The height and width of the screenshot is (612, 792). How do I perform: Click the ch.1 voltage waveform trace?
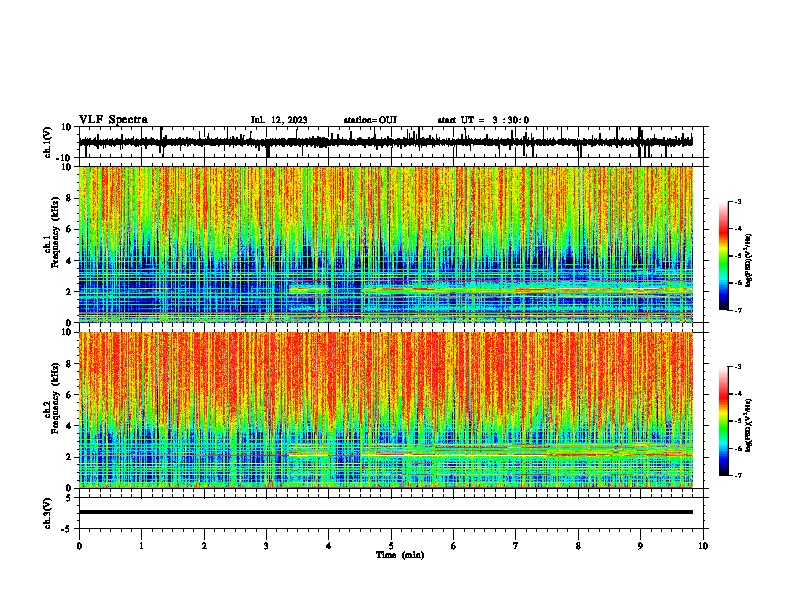(385, 142)
